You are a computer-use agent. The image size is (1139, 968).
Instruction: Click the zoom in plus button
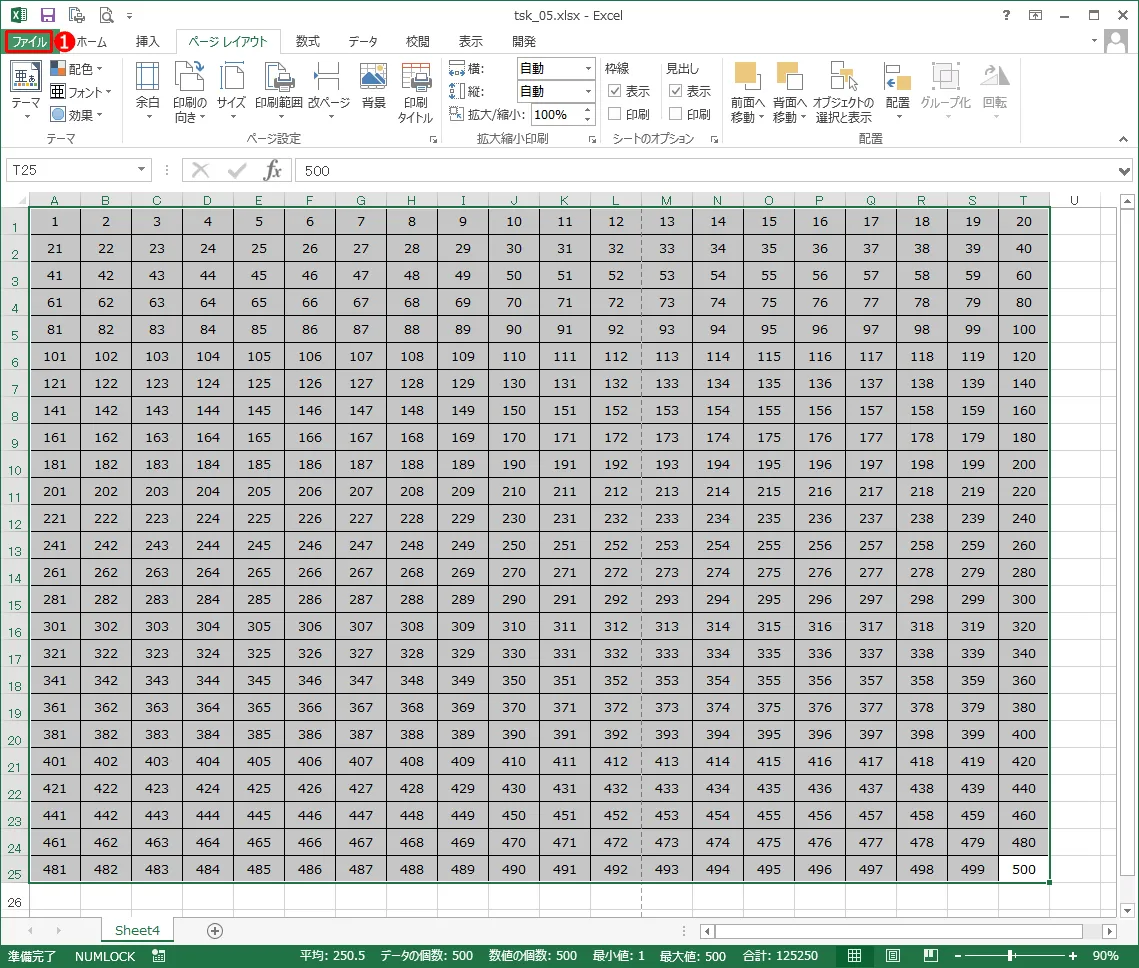(1072, 956)
